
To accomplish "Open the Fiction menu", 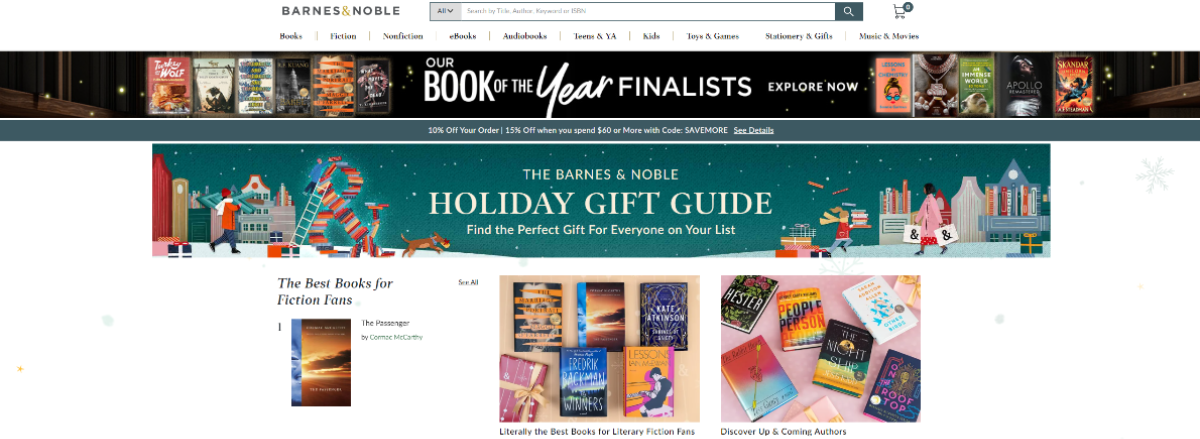I will 343,36.
